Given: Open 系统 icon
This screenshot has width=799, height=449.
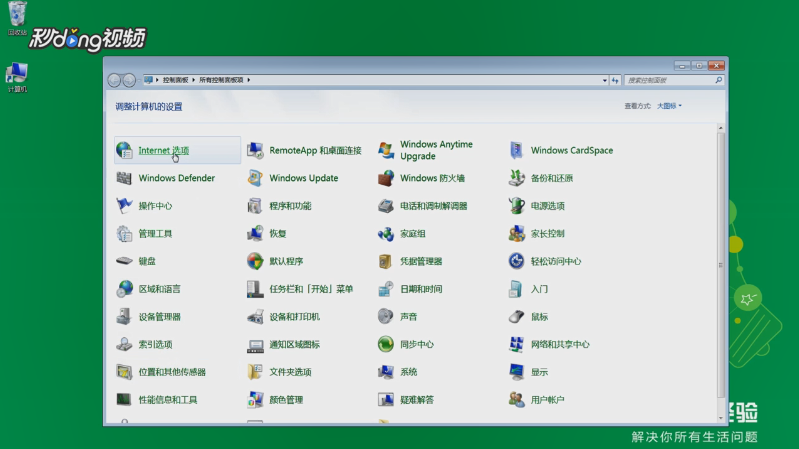Looking at the screenshot, I should (386, 372).
